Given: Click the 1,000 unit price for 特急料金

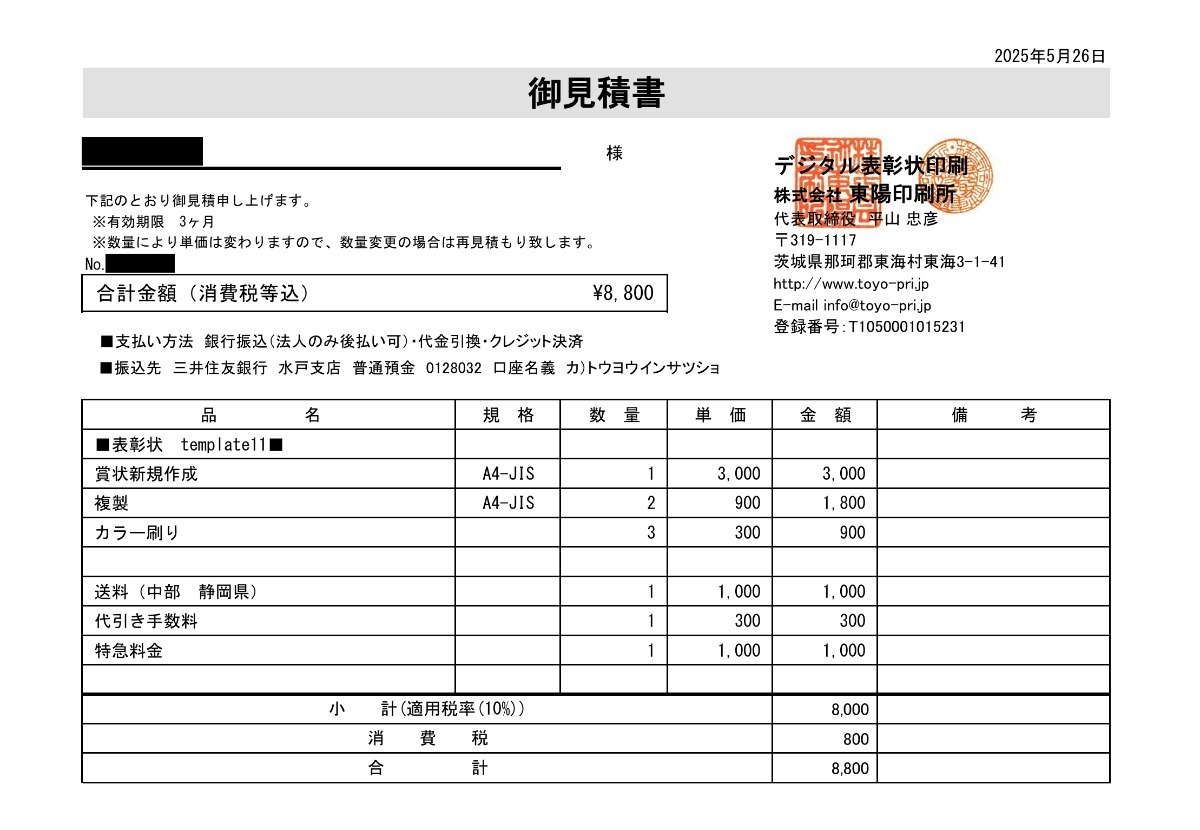Looking at the screenshot, I should tap(739, 650).
